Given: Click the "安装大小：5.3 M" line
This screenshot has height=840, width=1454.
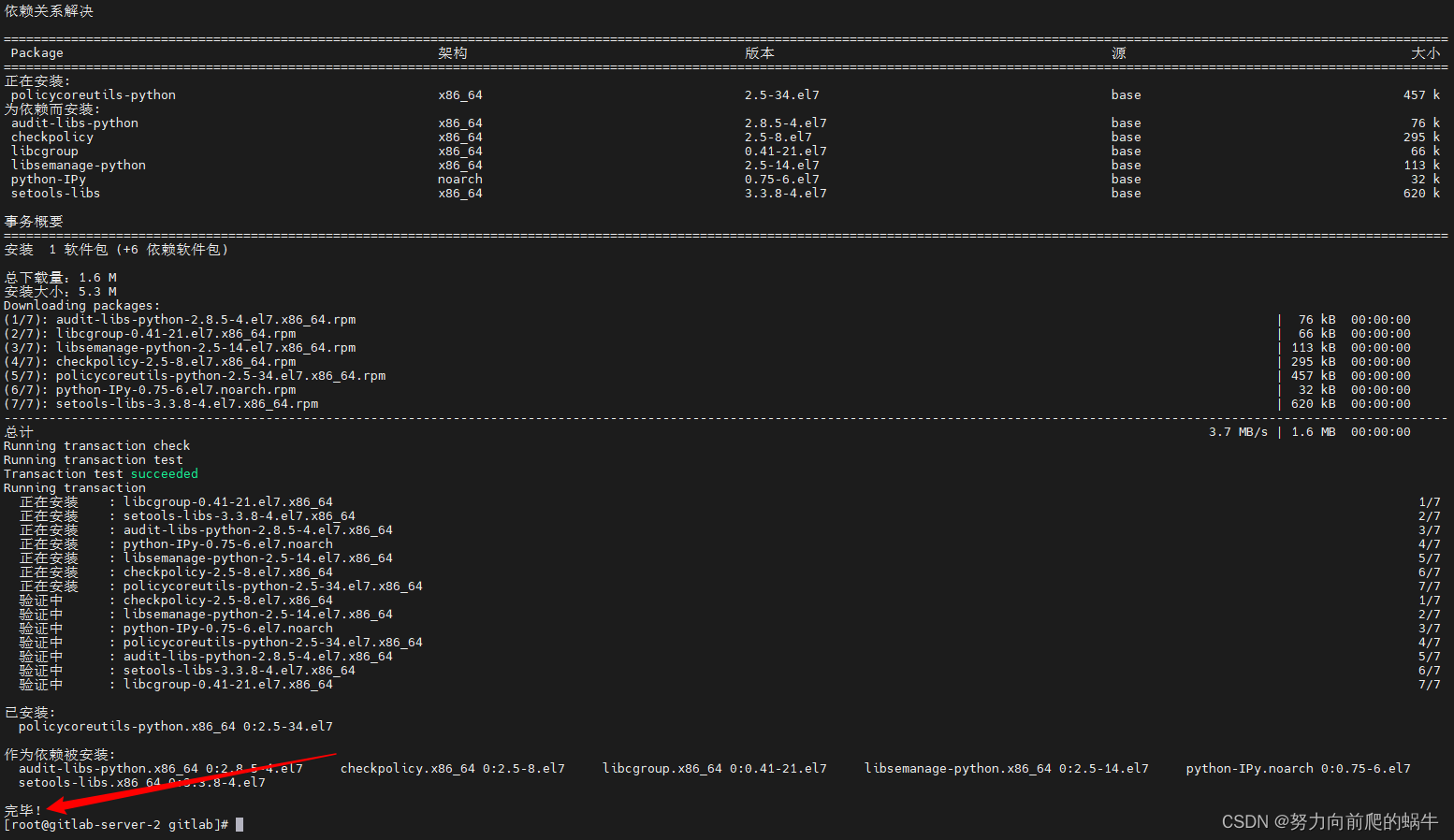Looking at the screenshot, I should click(61, 292).
